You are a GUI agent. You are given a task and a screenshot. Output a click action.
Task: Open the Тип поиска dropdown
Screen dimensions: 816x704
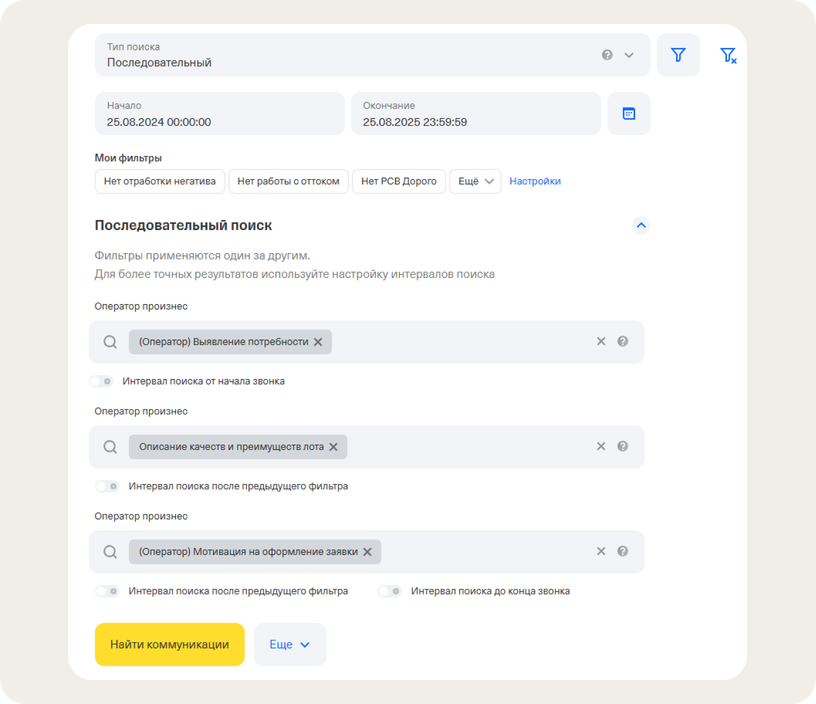coord(629,55)
